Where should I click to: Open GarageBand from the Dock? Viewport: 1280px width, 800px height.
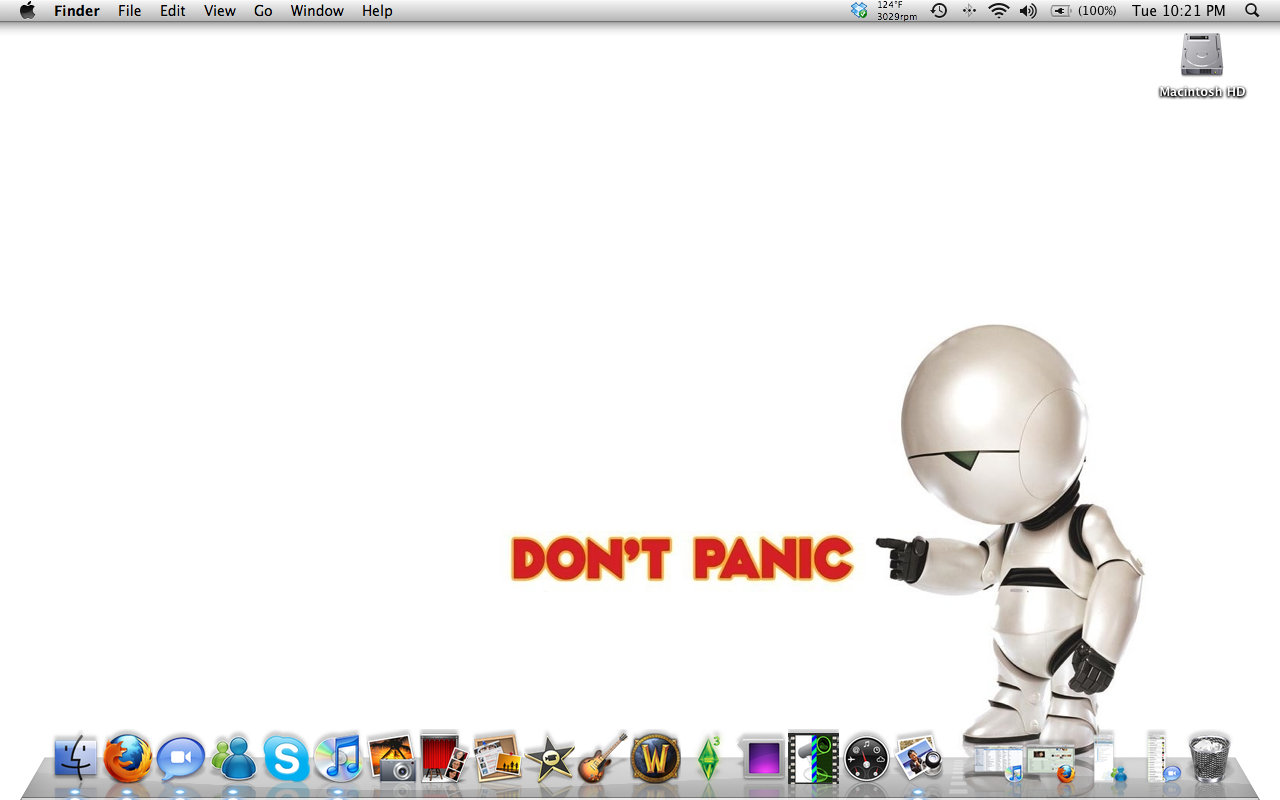[x=602, y=758]
